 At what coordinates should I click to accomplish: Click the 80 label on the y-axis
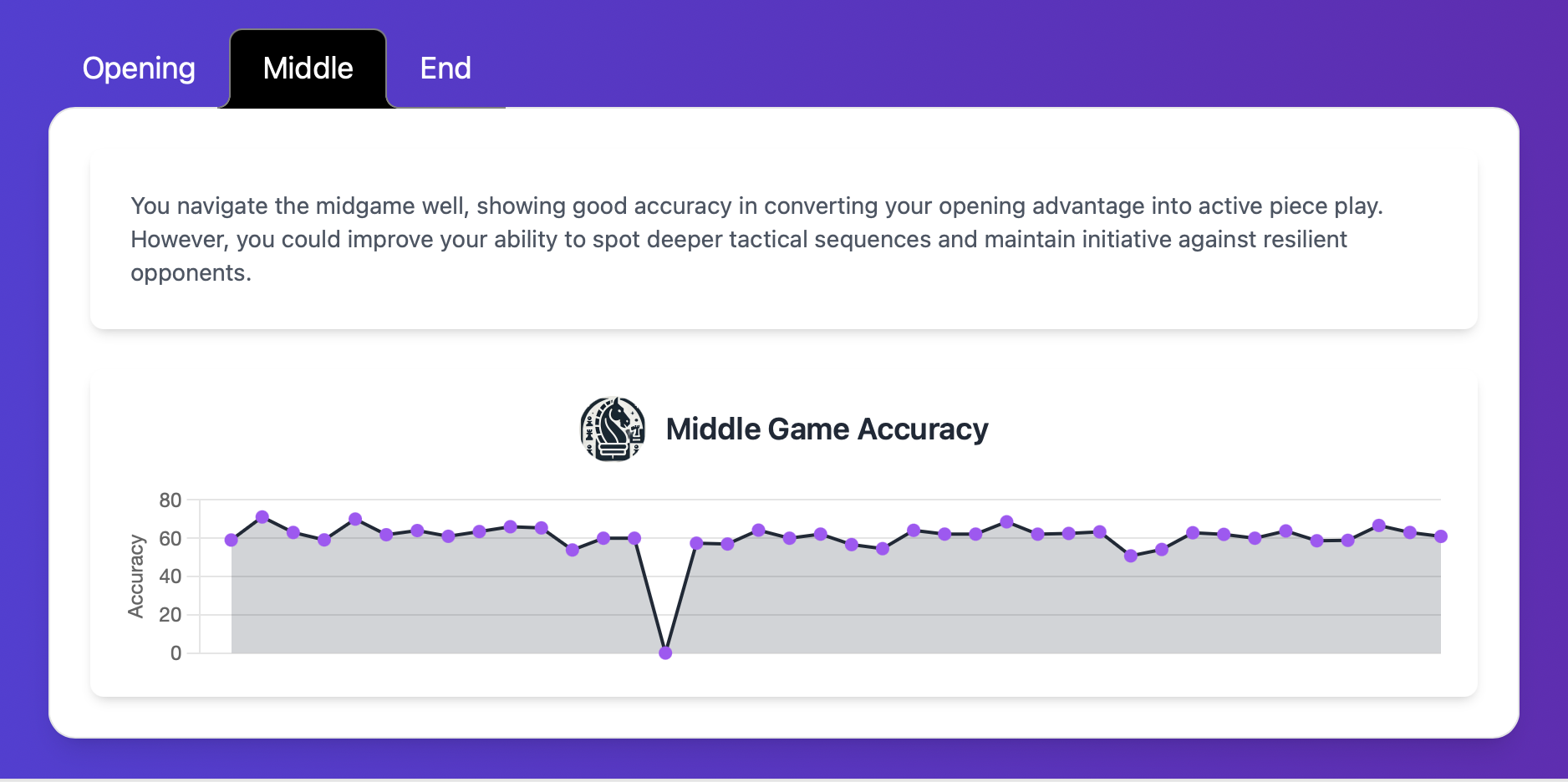pyautogui.click(x=170, y=500)
